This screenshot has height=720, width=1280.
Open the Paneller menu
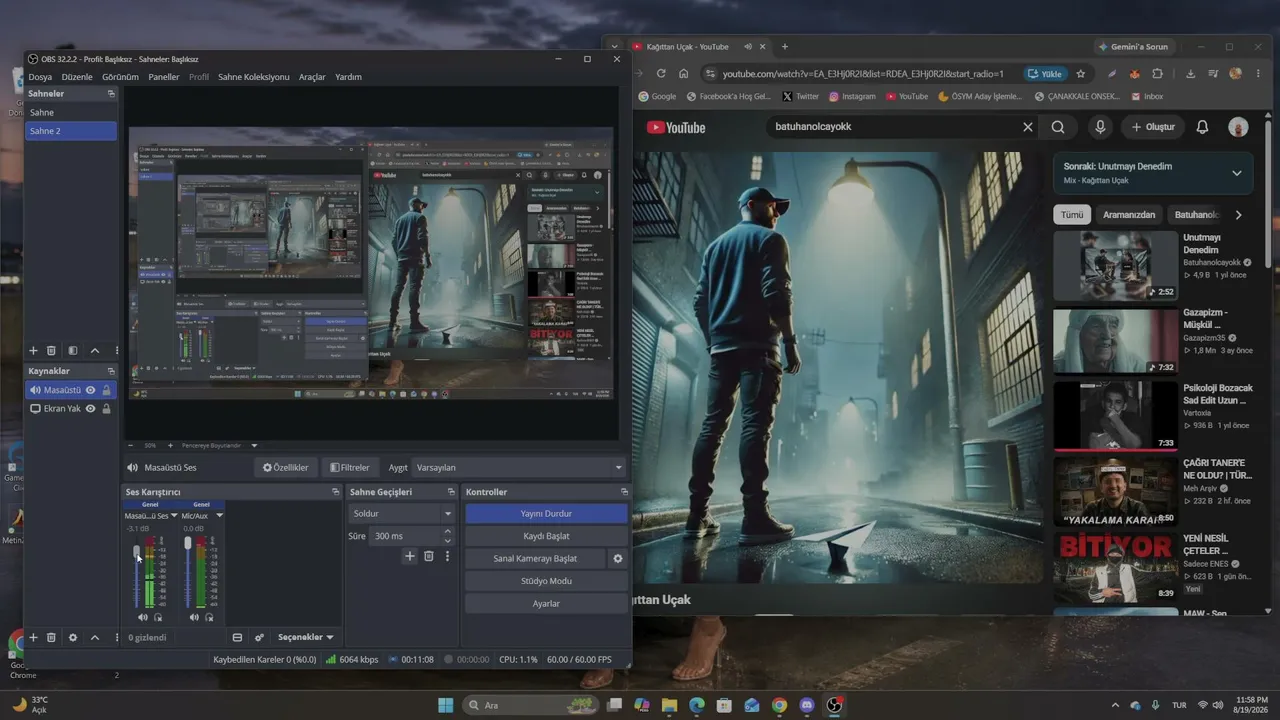[x=164, y=77]
